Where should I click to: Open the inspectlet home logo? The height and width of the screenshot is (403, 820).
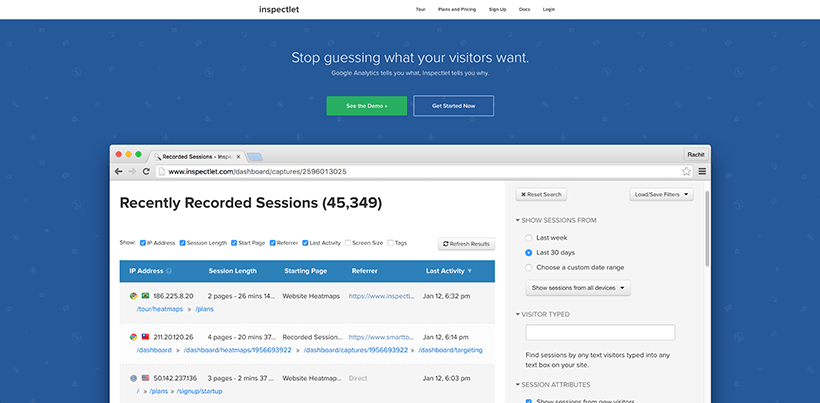tap(279, 9)
